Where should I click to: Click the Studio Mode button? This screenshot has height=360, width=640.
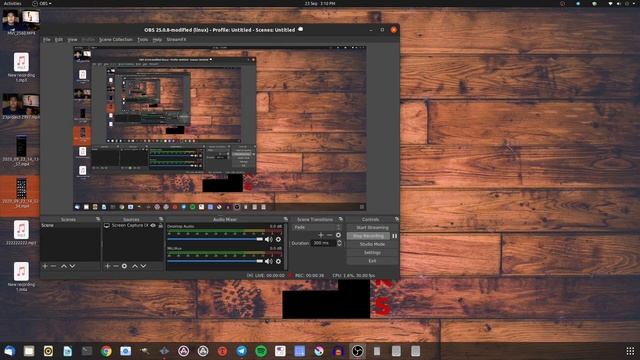372,244
